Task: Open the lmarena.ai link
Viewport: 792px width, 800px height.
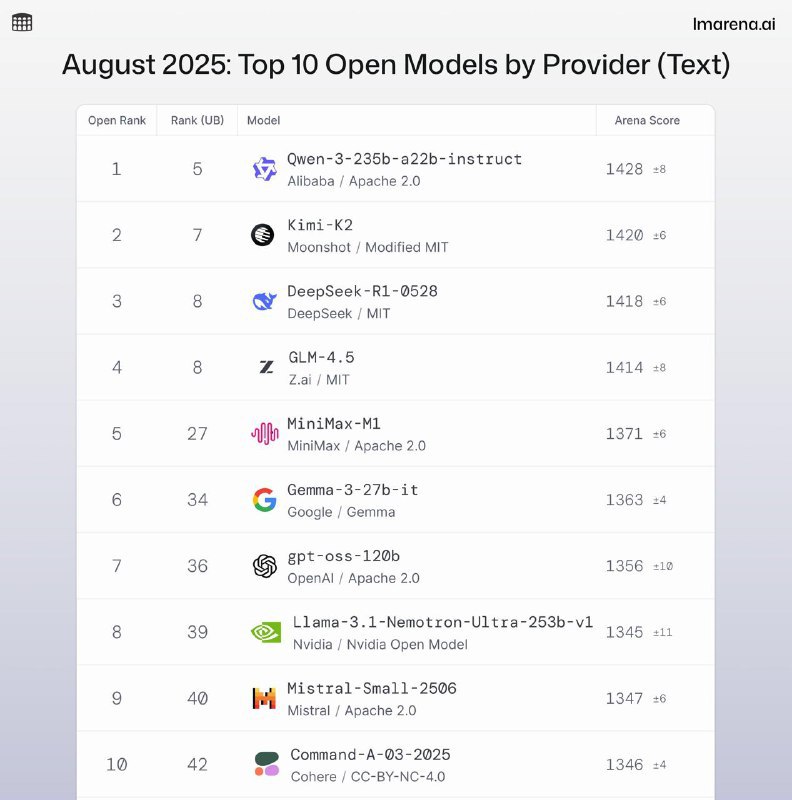Action: 733,24
